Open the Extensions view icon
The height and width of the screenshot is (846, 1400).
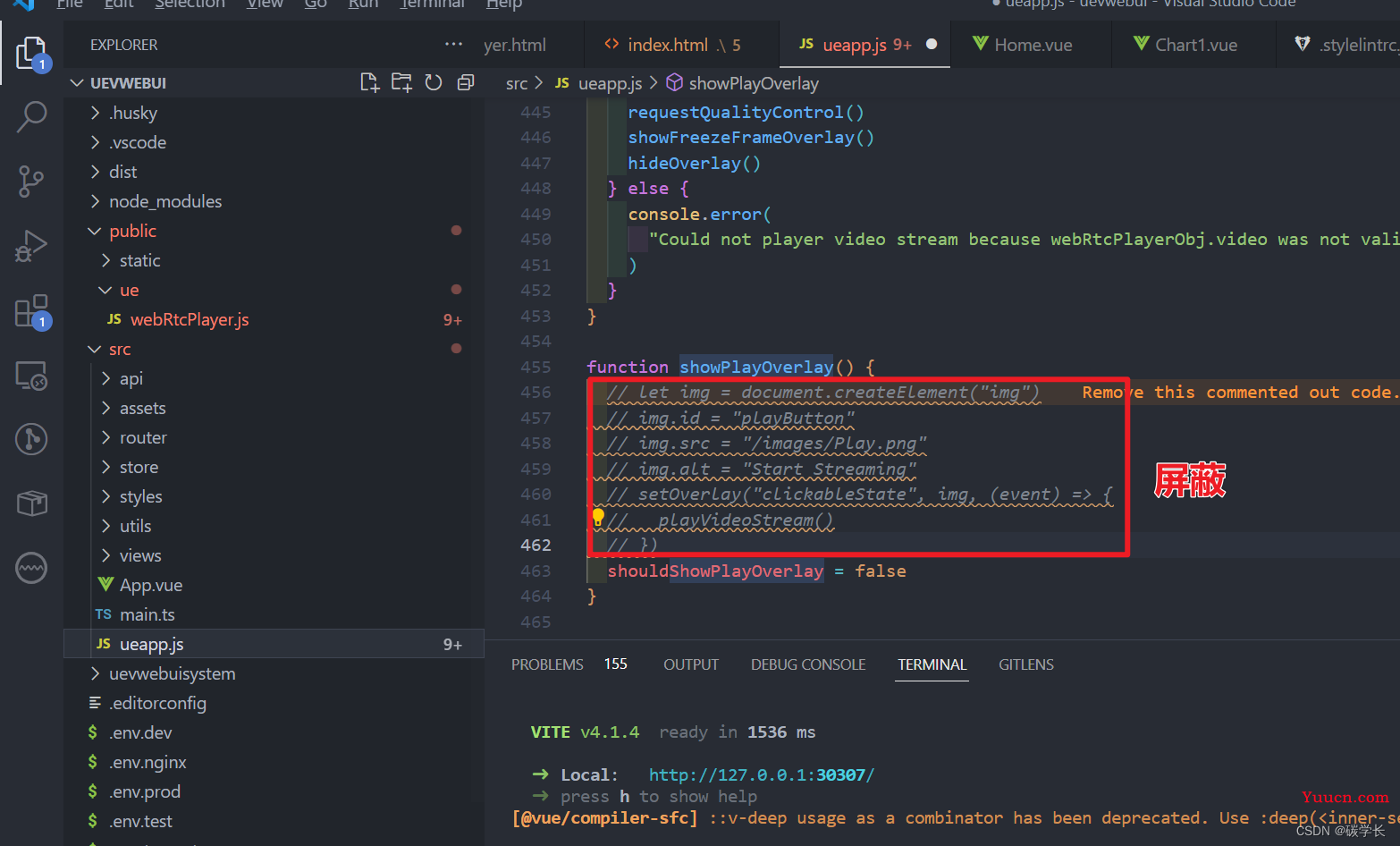[x=32, y=311]
